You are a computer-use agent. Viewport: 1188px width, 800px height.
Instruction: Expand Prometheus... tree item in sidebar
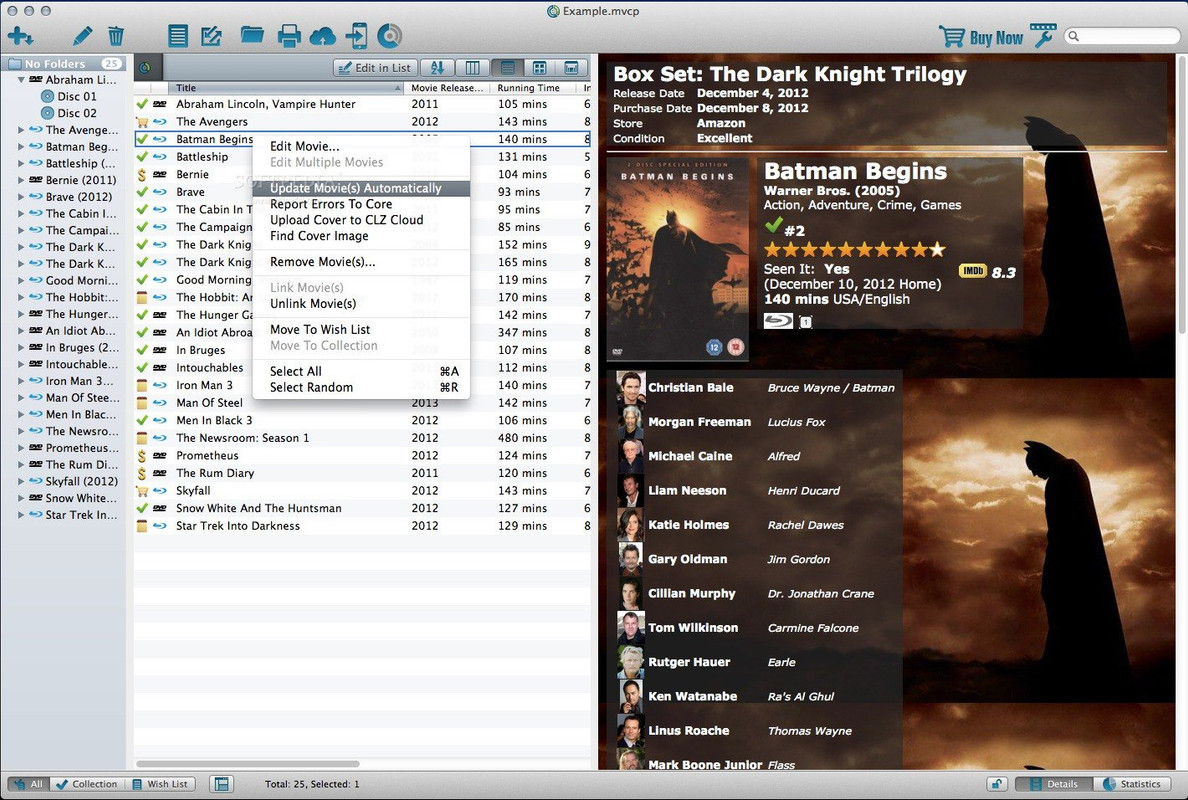point(21,448)
